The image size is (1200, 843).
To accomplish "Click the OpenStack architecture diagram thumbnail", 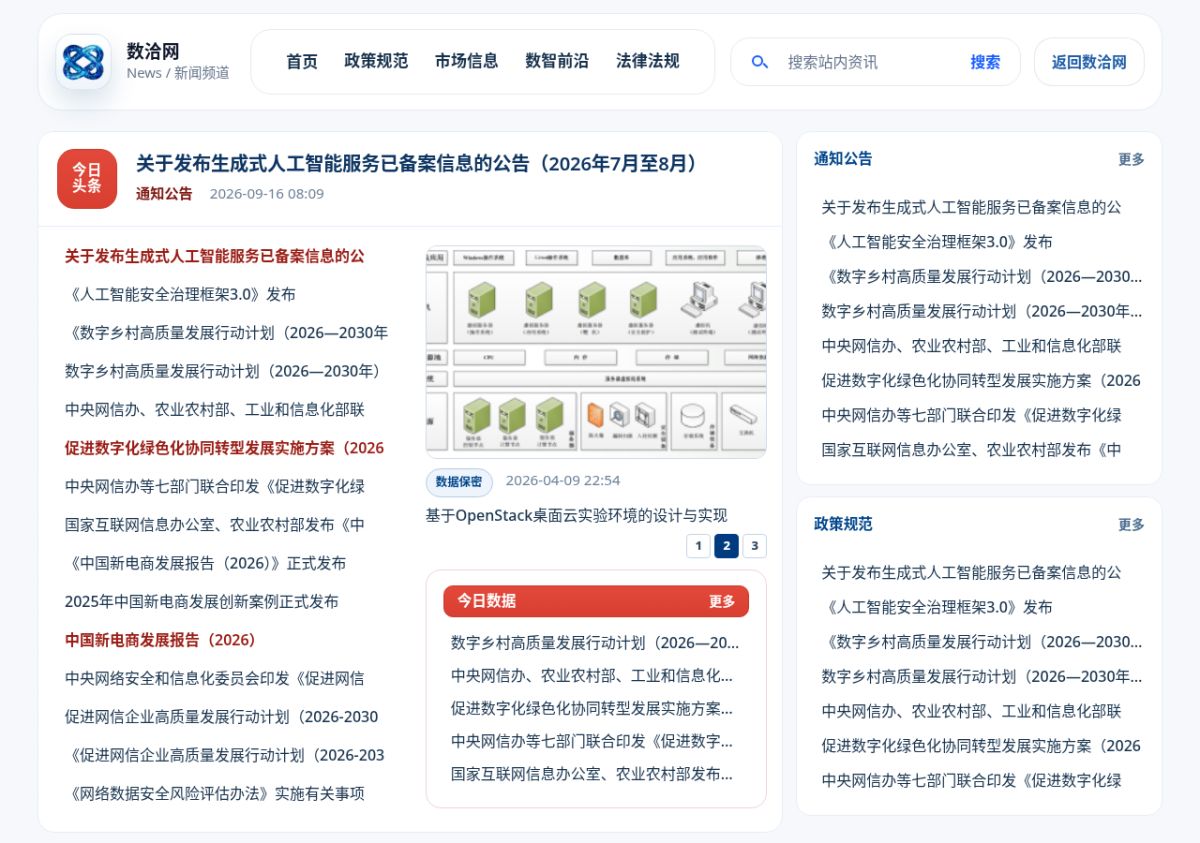I will pos(596,352).
